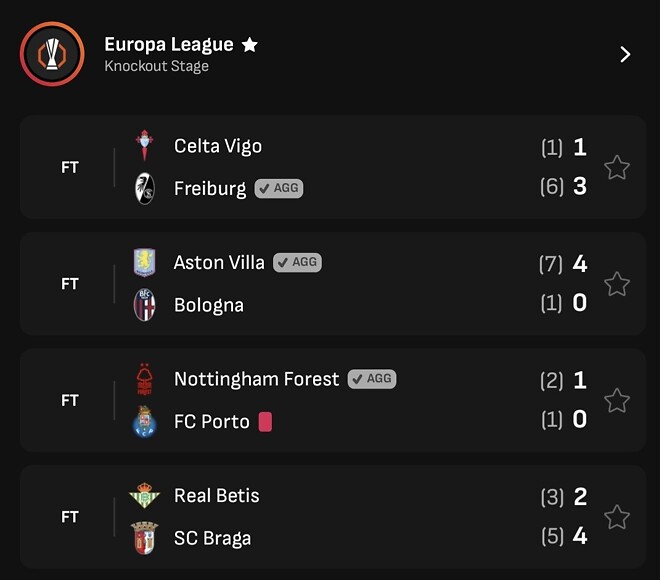Click the Nottingham Forest club crest

[145, 379]
